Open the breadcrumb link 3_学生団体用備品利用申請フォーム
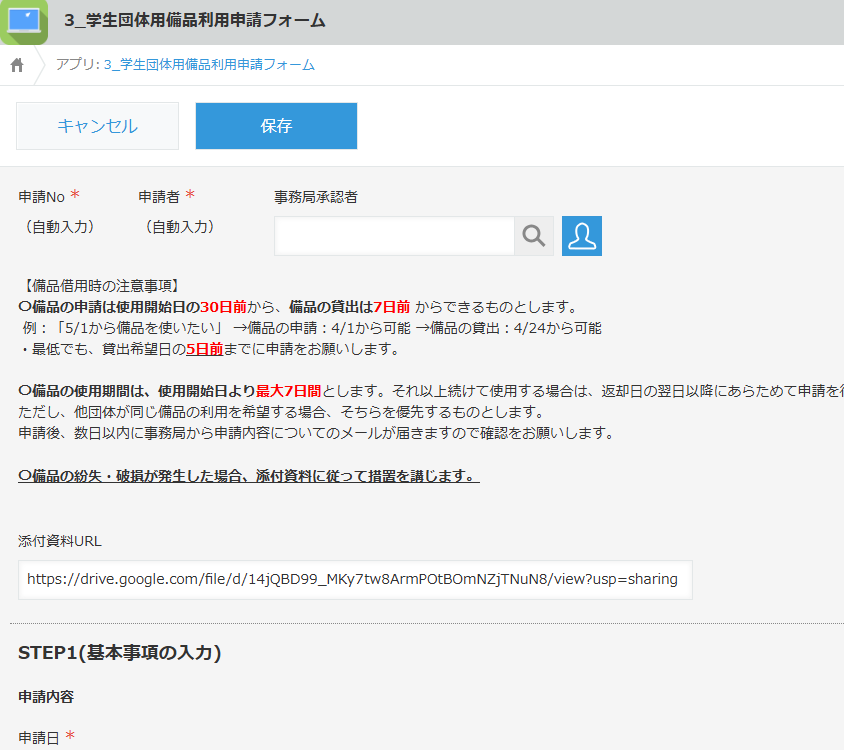The image size is (844, 750). pos(209,65)
